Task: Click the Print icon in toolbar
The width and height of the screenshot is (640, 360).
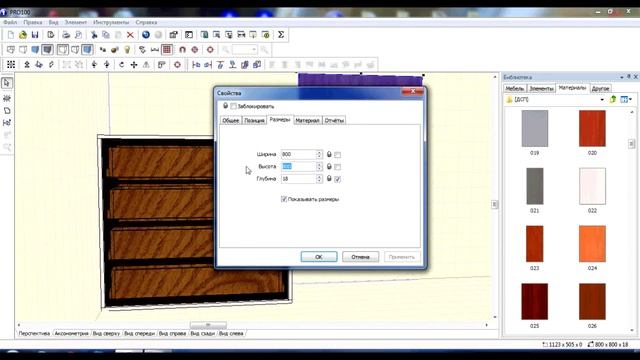Action: (x=66, y=35)
